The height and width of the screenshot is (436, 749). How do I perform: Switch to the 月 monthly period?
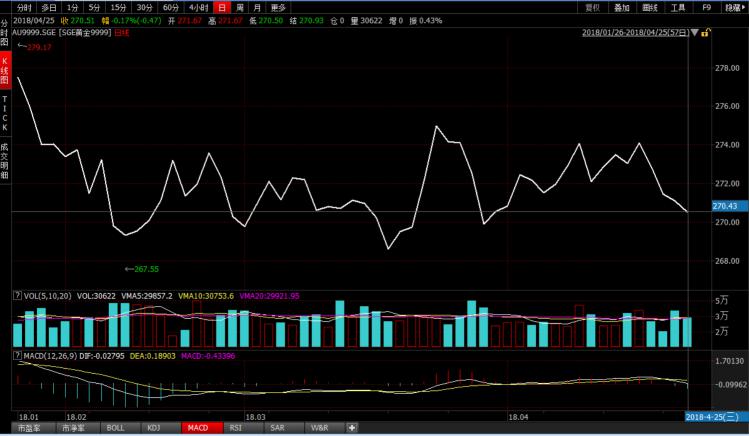257,7
